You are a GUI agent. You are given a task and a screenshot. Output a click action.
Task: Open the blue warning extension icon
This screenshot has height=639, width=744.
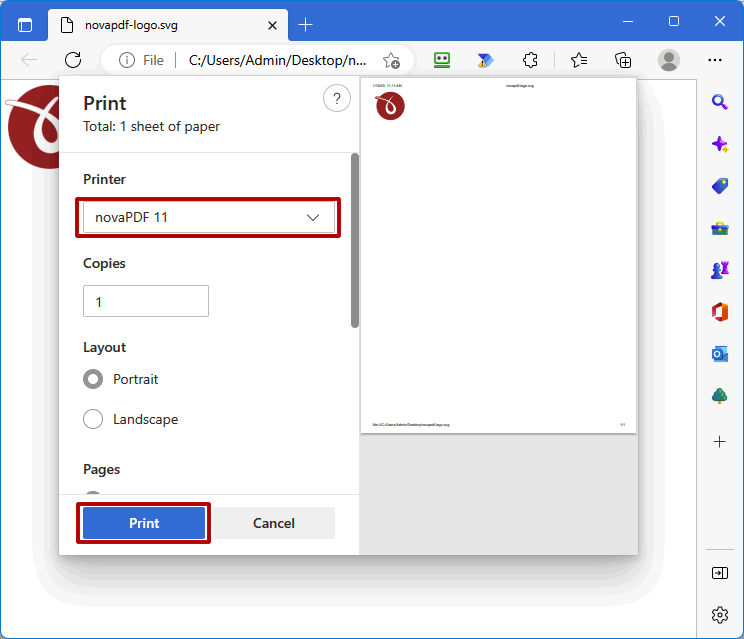[x=485, y=60]
